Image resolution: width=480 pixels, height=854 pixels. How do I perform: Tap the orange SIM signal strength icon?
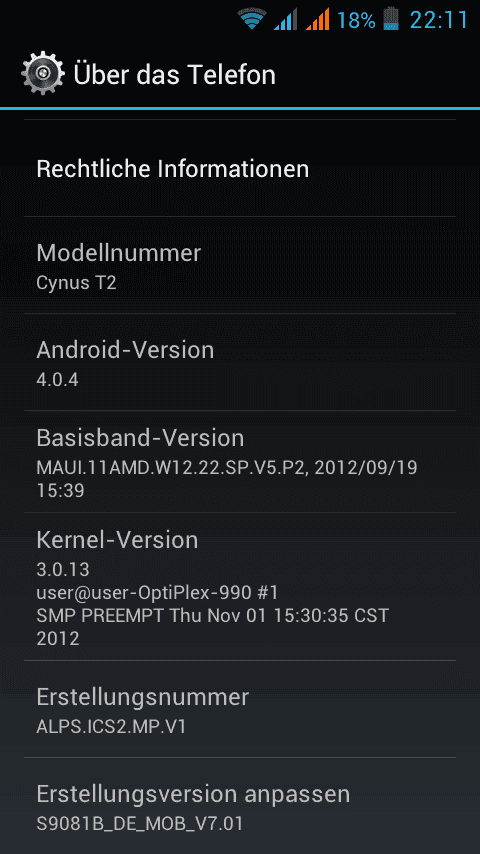pyautogui.click(x=318, y=20)
